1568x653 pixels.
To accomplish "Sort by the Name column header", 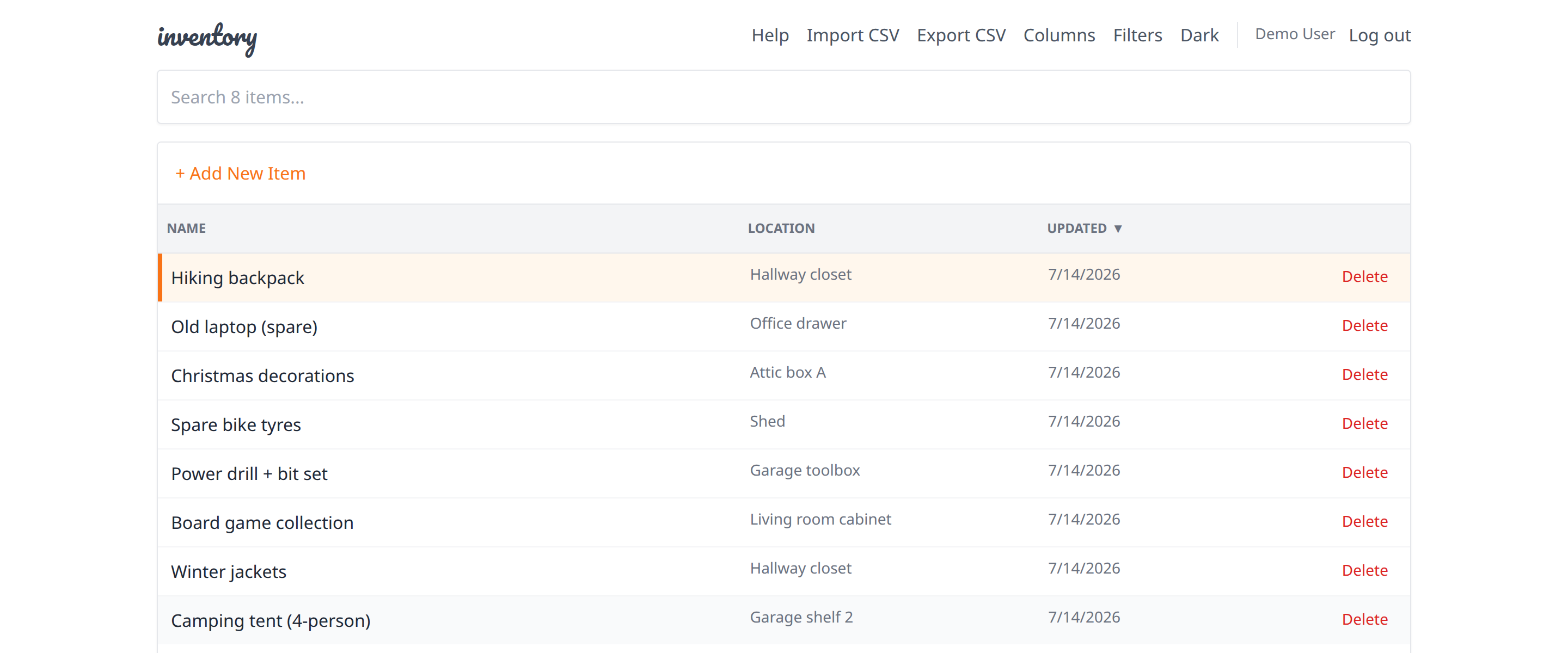I will coord(186,228).
